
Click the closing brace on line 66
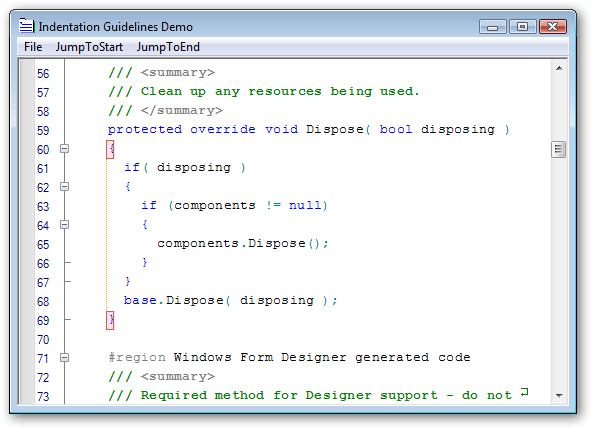pos(145,262)
